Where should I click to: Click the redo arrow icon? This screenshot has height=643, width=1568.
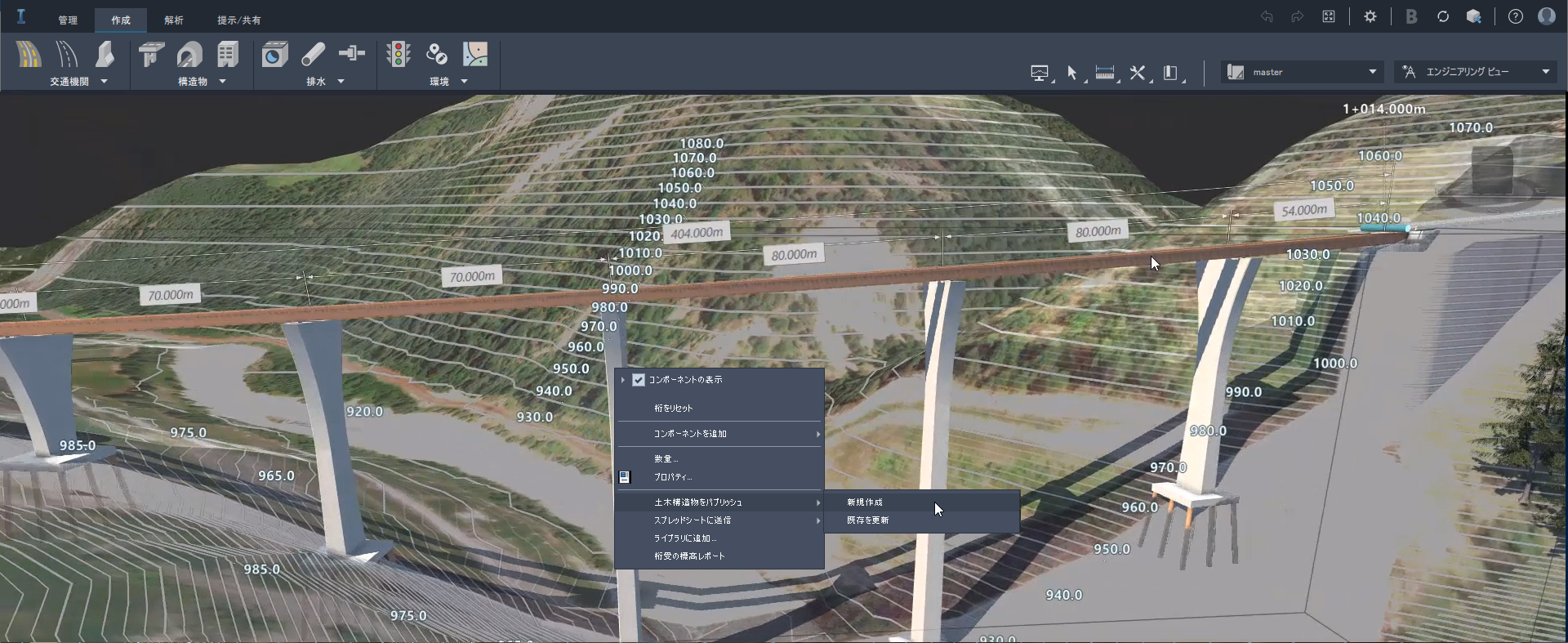pyautogui.click(x=1297, y=16)
